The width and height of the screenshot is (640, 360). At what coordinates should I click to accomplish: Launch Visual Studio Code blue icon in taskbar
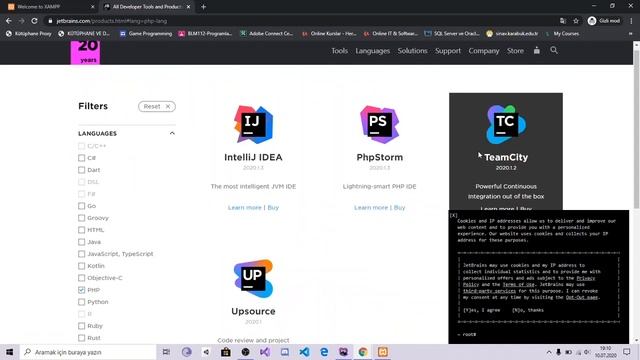[304, 352]
